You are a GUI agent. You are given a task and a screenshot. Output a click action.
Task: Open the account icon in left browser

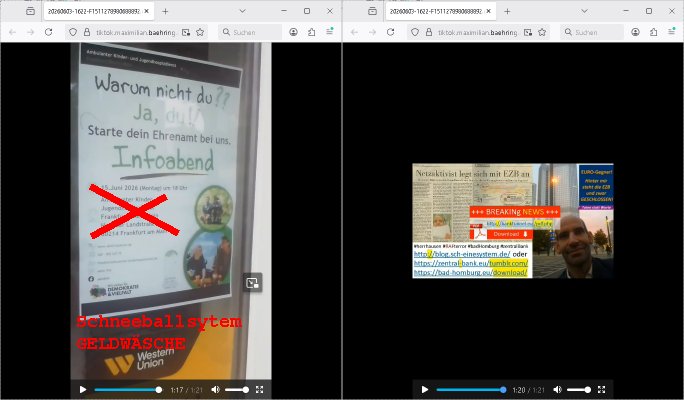click(x=294, y=32)
